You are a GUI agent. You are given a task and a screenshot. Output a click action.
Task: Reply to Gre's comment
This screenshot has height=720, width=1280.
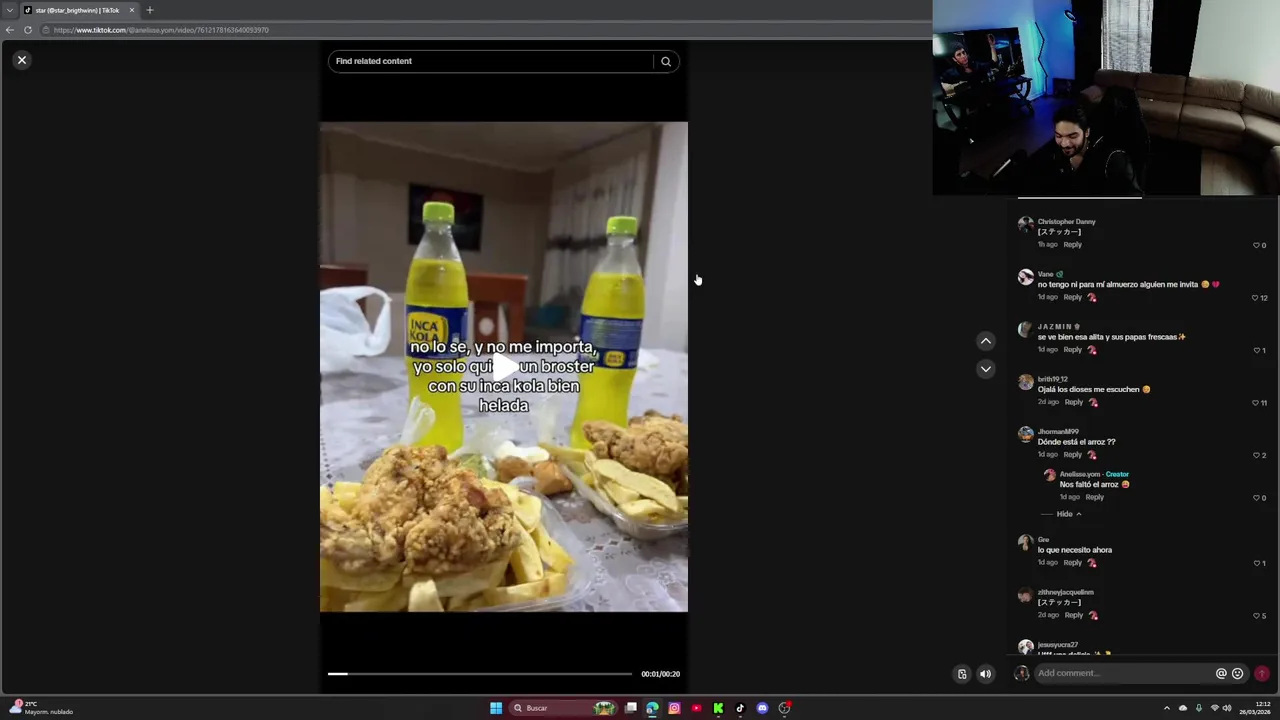(1072, 562)
